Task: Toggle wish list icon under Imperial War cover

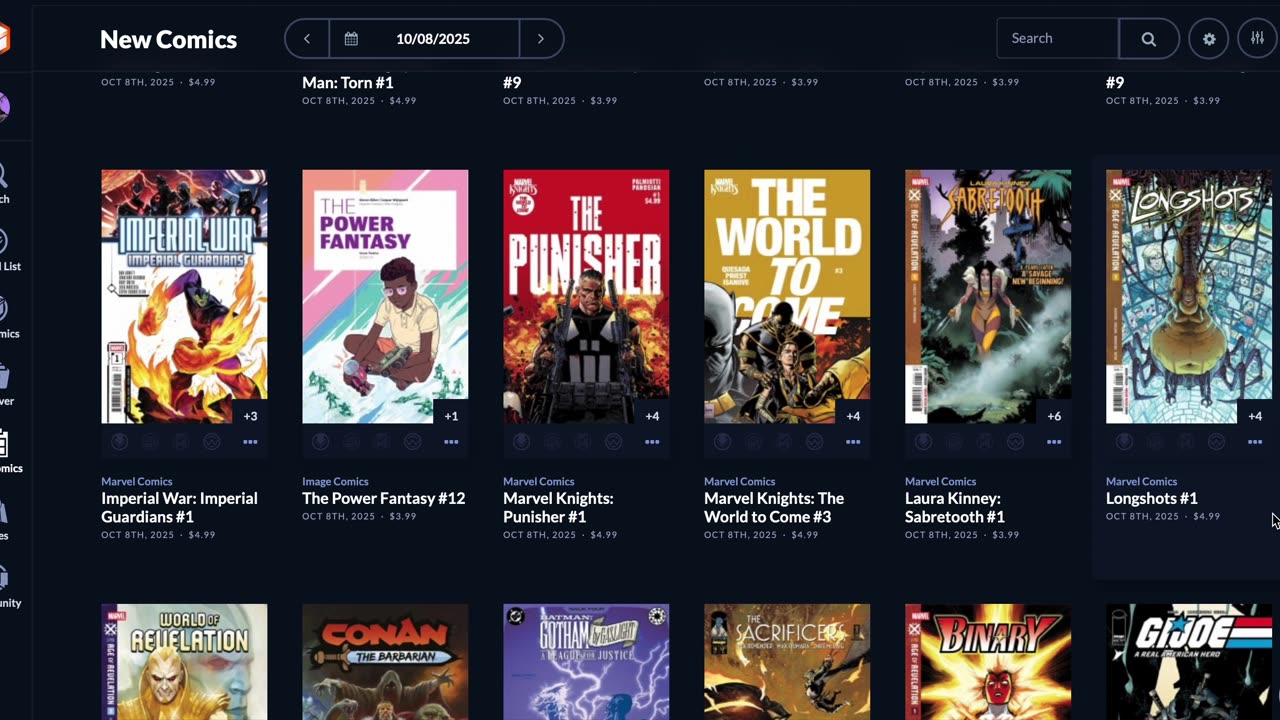Action: (x=212, y=442)
